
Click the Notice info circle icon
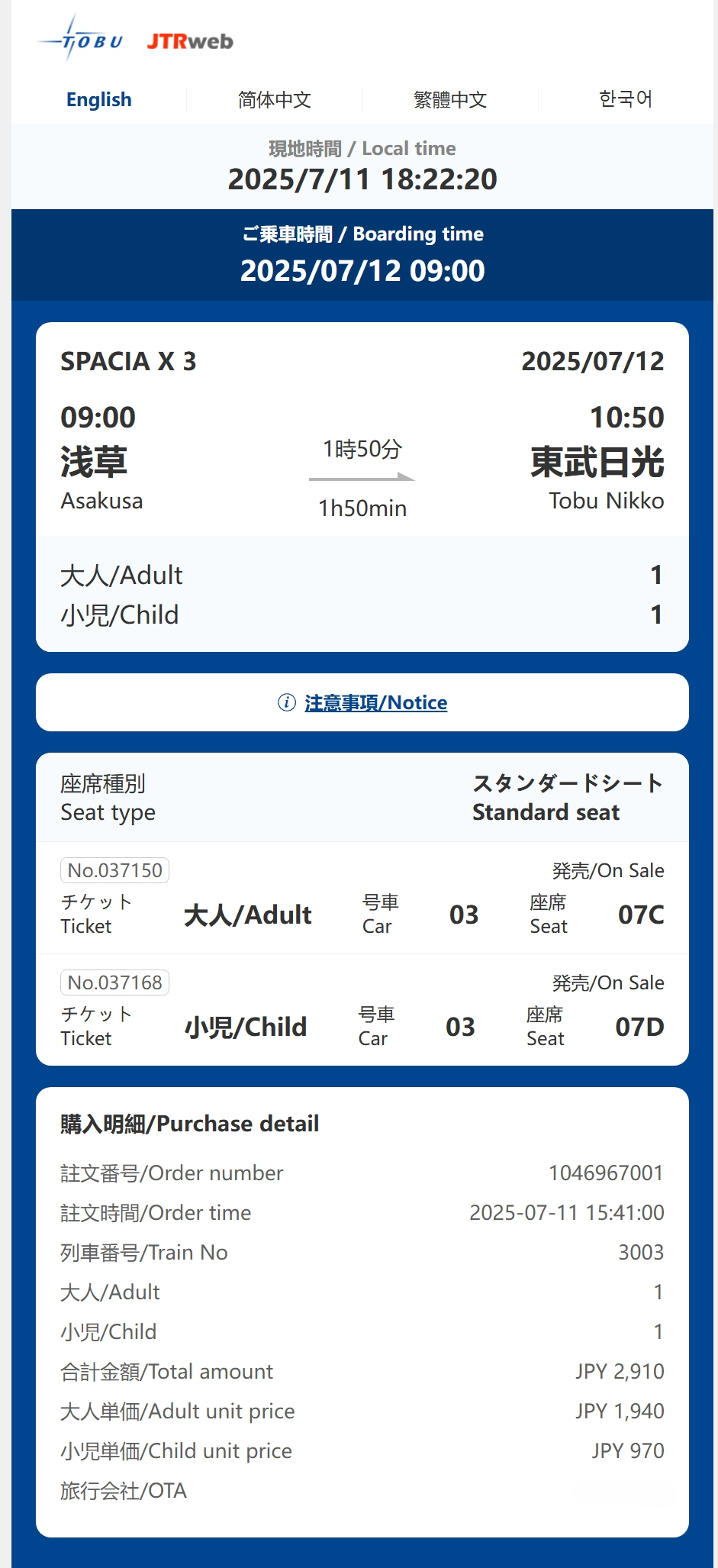286,702
